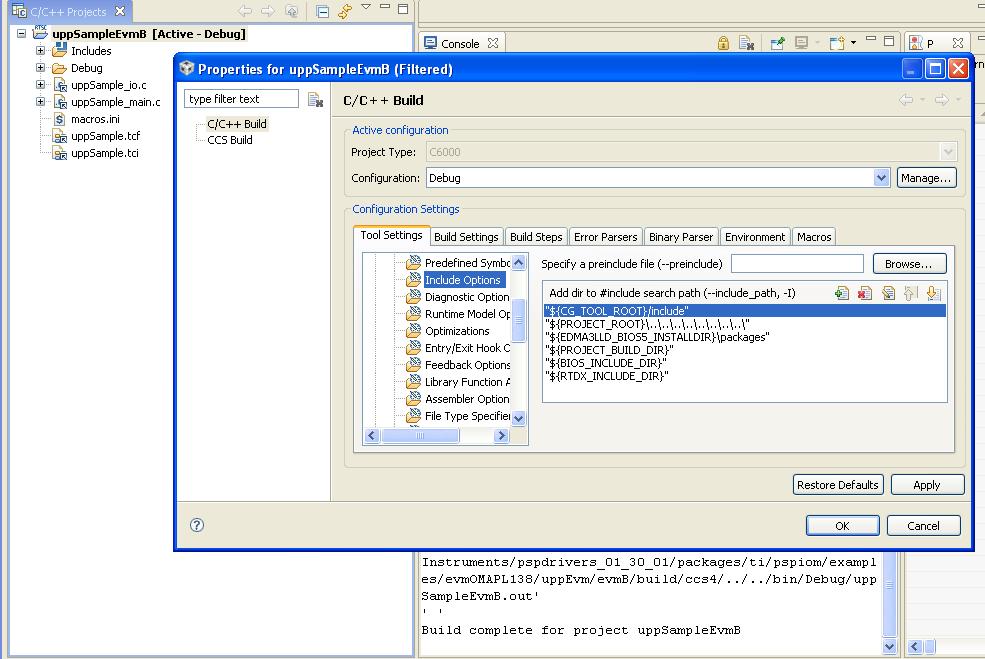Expand the Debug folder node
This screenshot has width=985, height=659.
click(x=40, y=67)
